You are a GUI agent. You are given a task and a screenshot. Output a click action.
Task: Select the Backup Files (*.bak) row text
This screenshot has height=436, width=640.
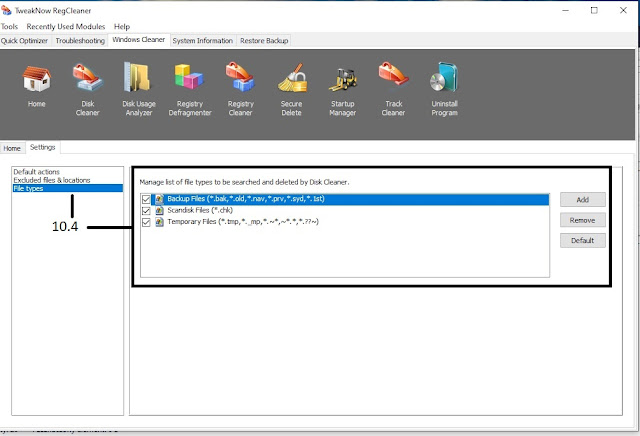tap(246, 199)
